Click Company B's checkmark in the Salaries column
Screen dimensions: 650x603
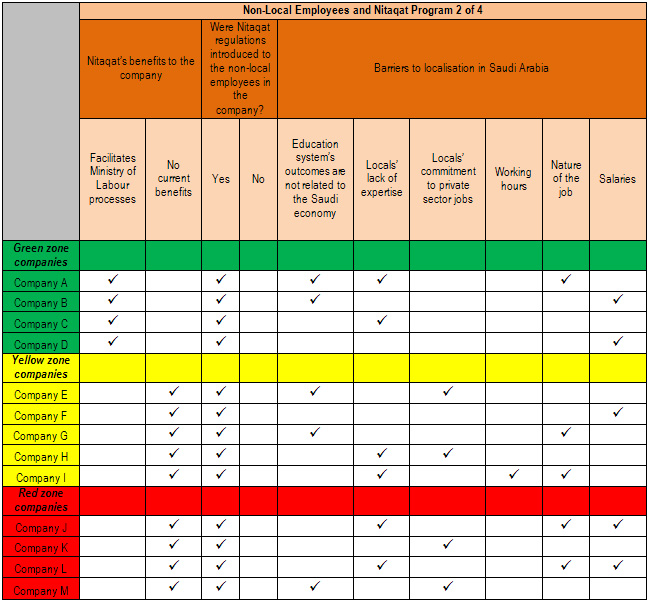(x=618, y=299)
